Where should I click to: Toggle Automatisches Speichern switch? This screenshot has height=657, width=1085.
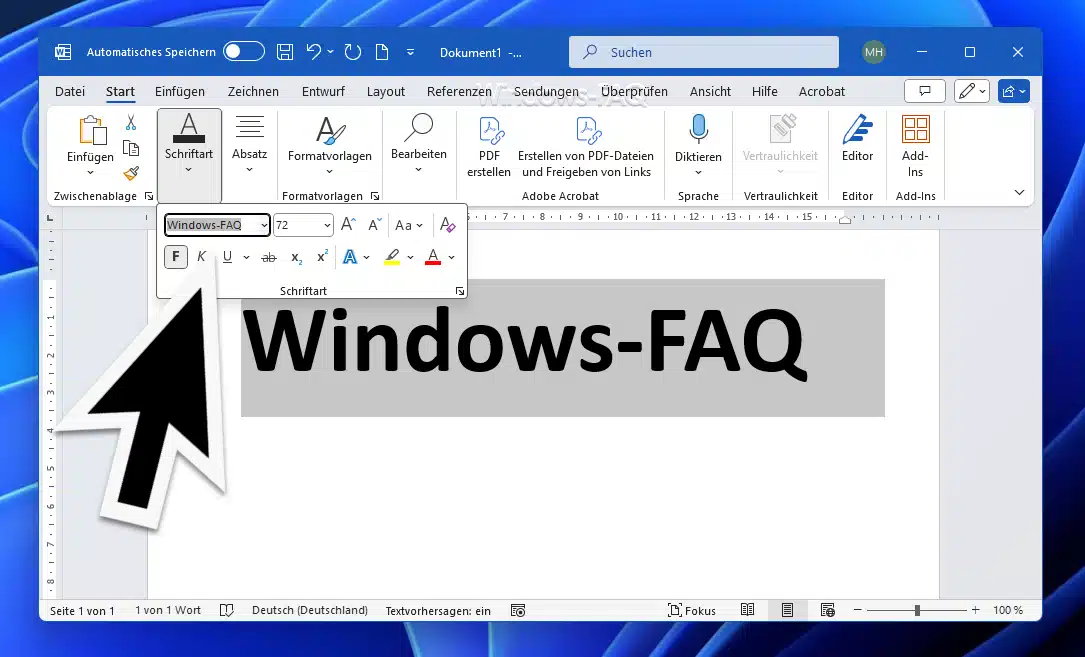(244, 52)
